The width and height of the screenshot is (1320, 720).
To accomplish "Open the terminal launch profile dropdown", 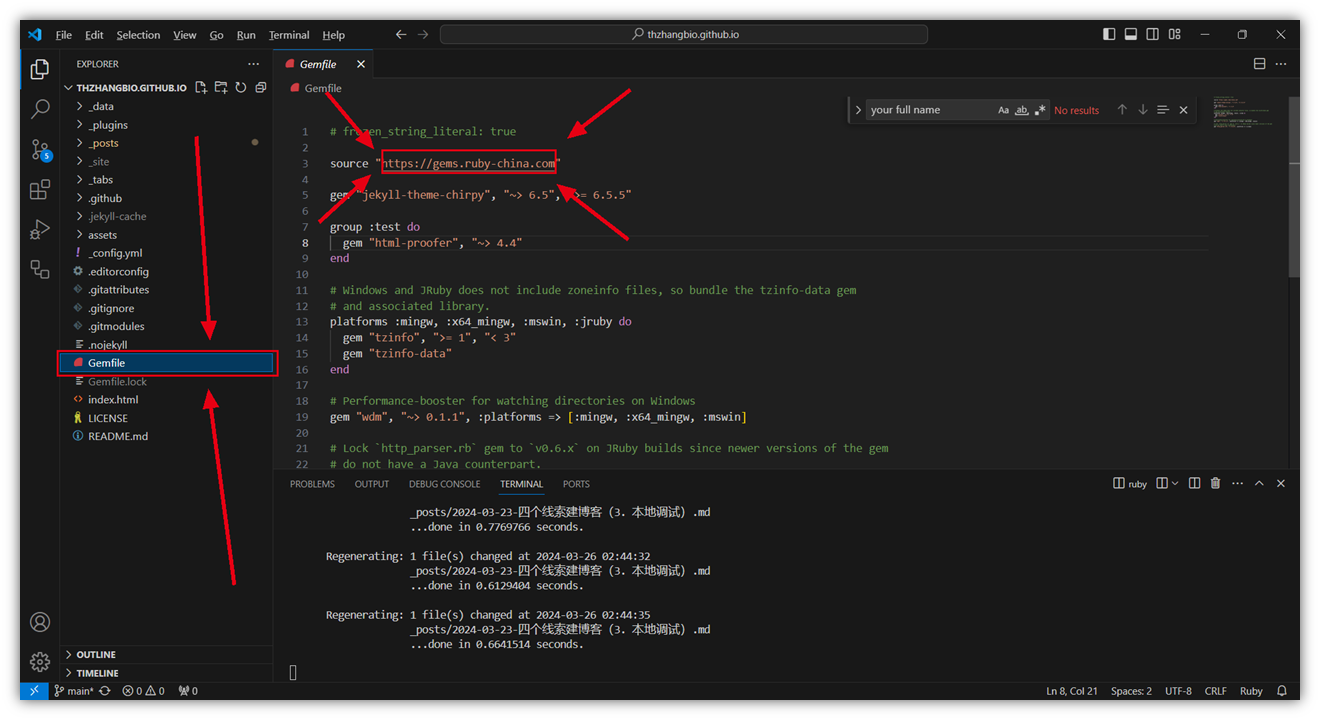I will [1174, 484].
